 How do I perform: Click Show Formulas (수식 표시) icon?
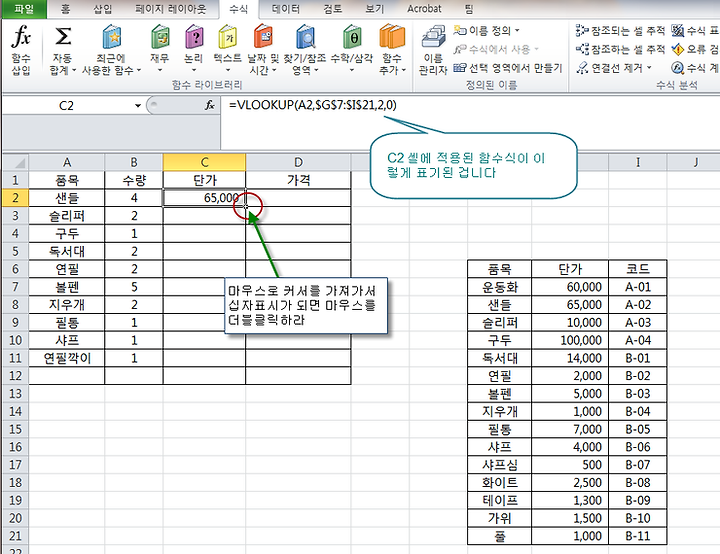click(677, 31)
